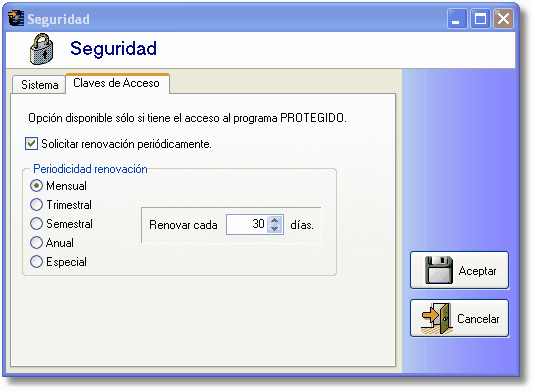Click the padlock Seguridad header icon

(42, 49)
